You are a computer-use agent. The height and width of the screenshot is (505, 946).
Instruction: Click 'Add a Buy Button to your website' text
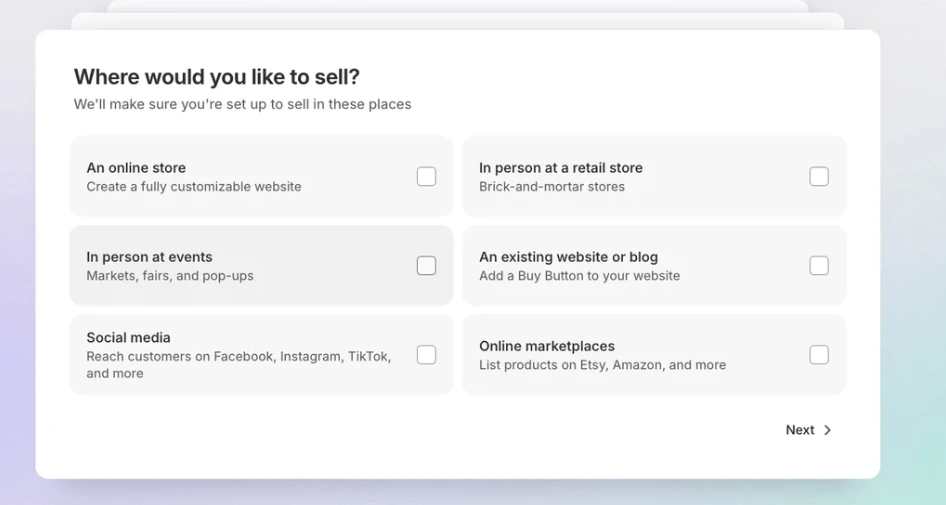coord(579,276)
